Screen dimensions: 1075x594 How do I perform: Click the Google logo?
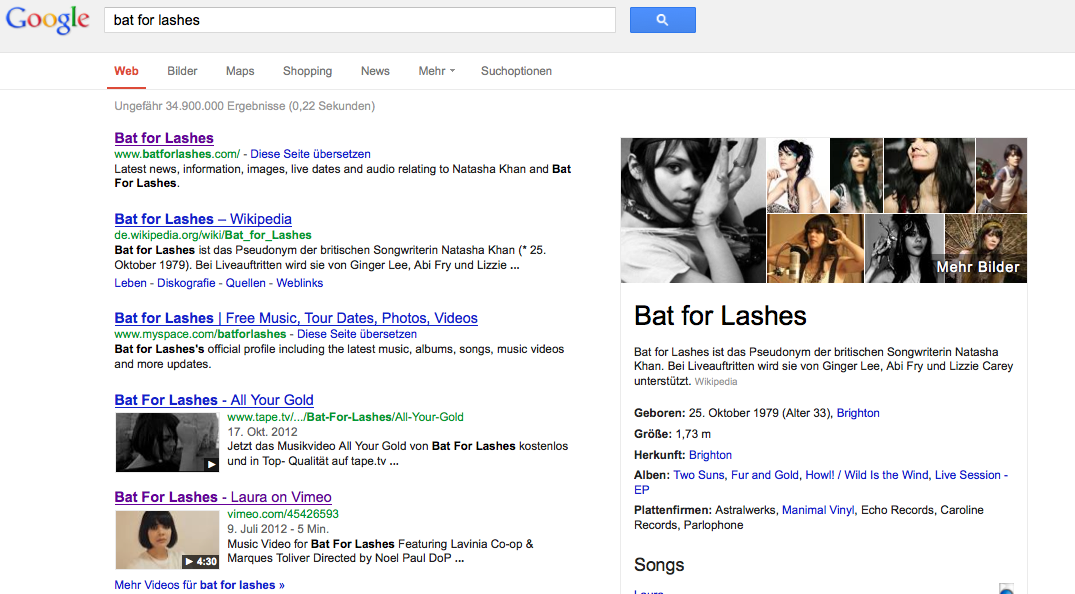[x=47, y=20]
